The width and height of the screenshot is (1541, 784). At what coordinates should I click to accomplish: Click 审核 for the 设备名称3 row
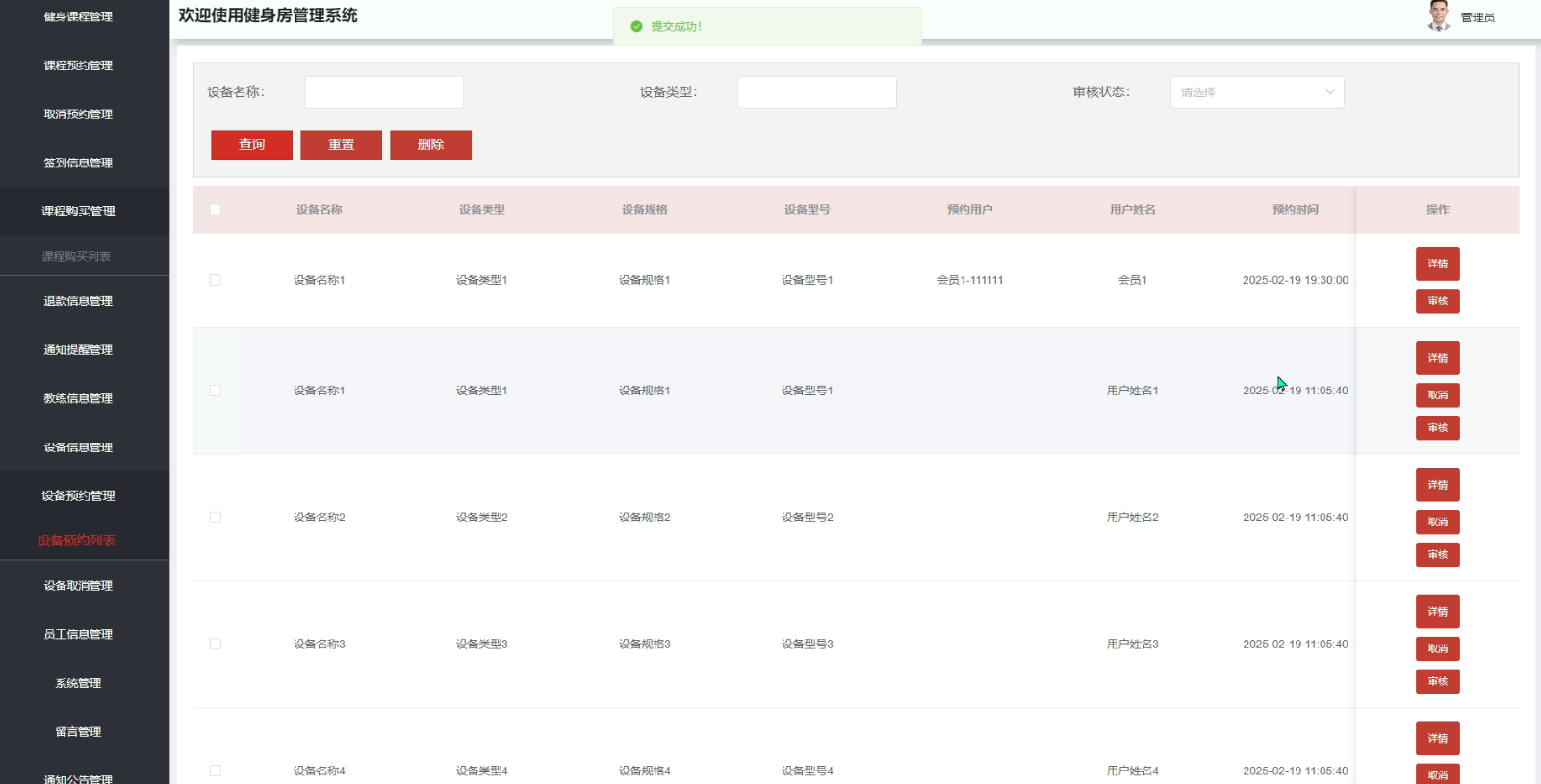(1437, 681)
